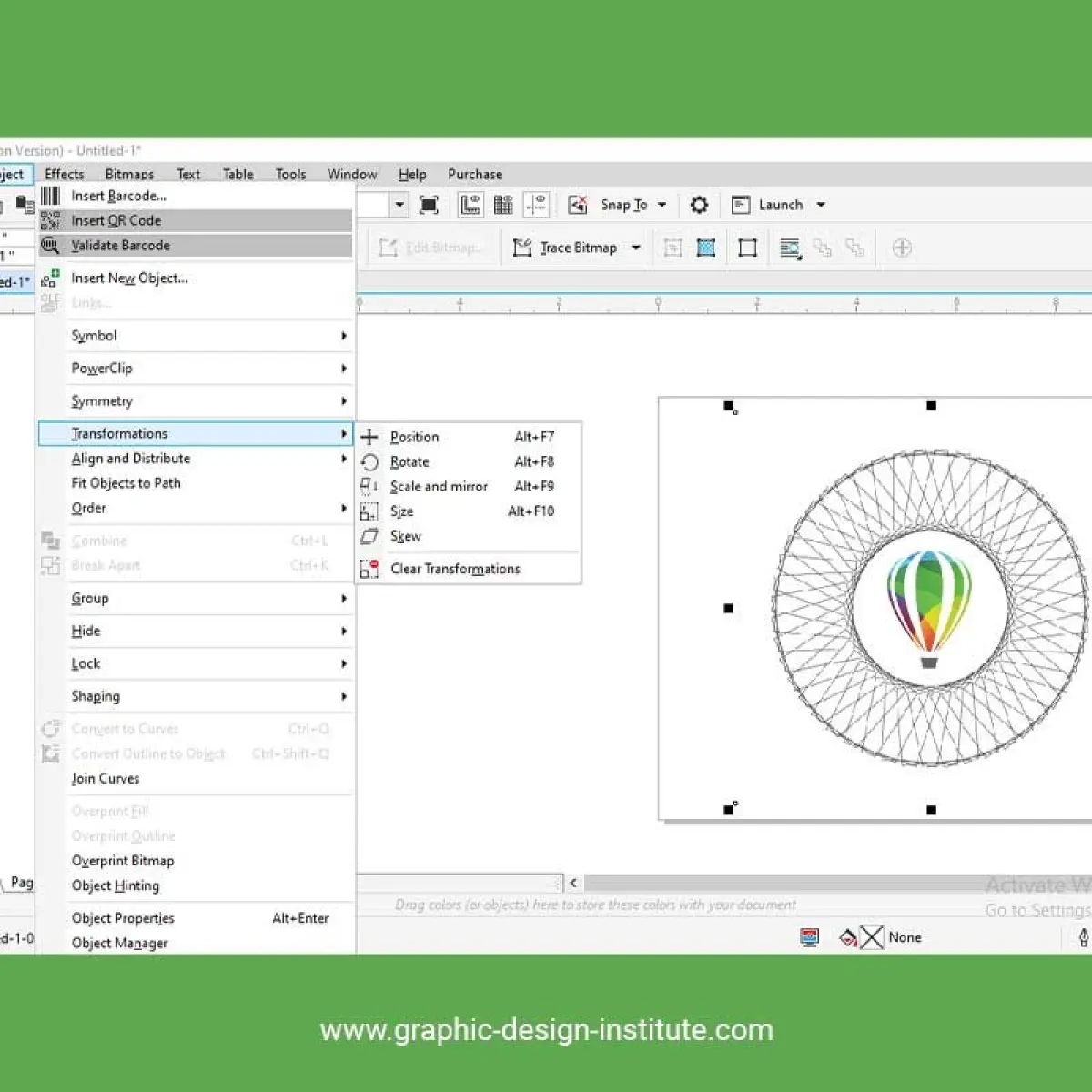Open the Tools menu
This screenshot has width=1092, height=1092.
click(x=291, y=174)
